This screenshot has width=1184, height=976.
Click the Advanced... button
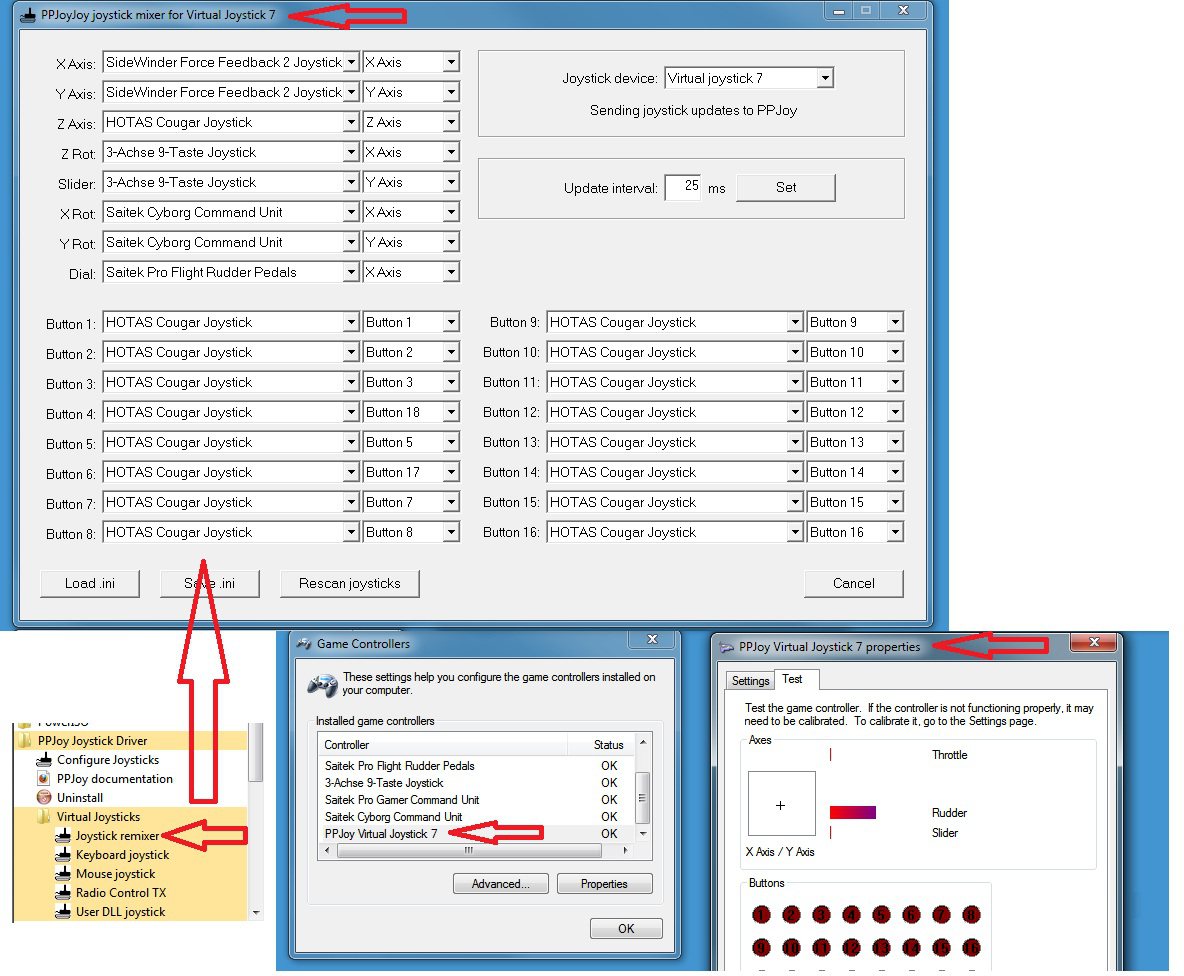[x=501, y=884]
